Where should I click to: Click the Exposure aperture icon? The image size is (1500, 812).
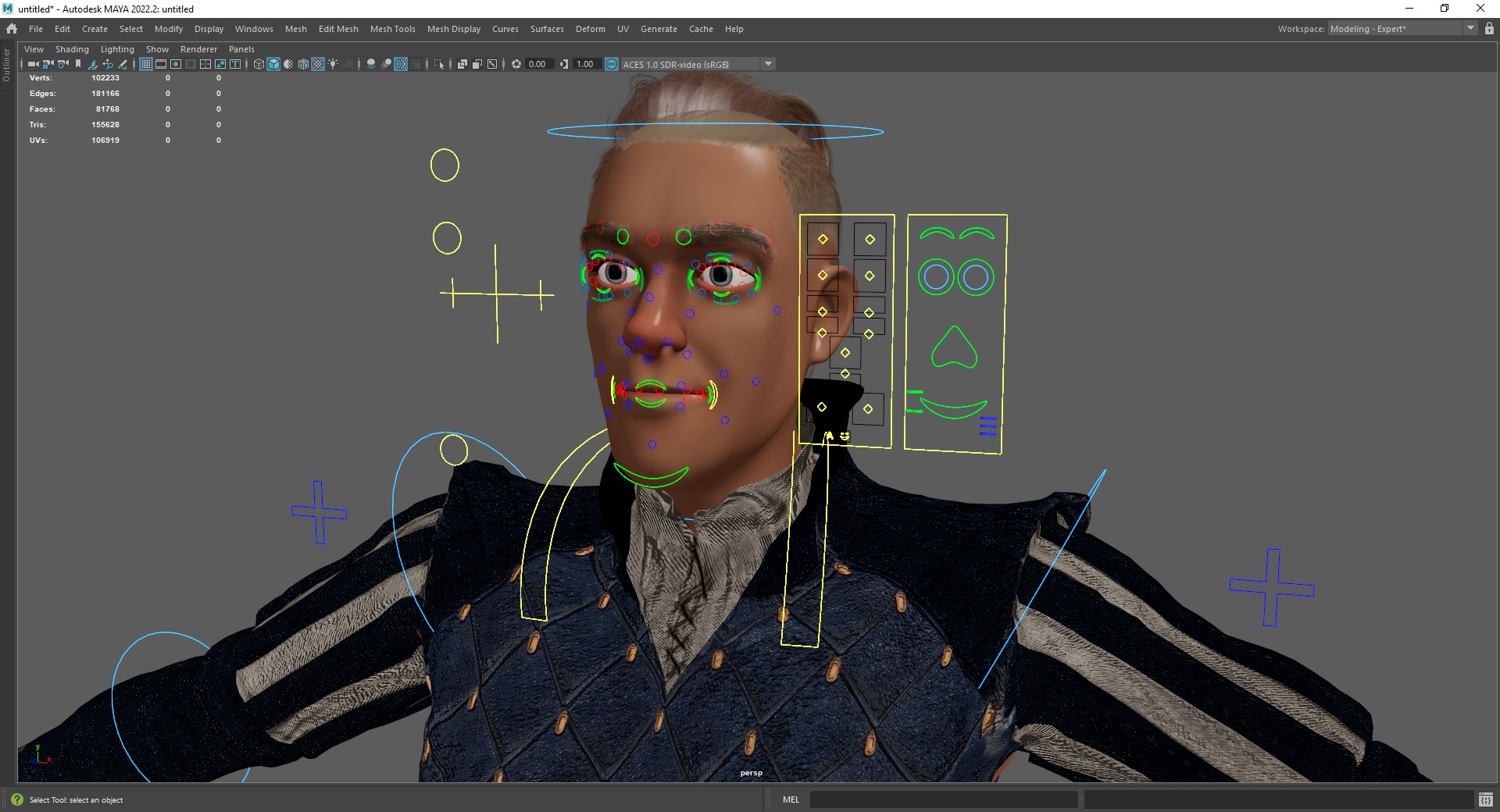click(516, 64)
